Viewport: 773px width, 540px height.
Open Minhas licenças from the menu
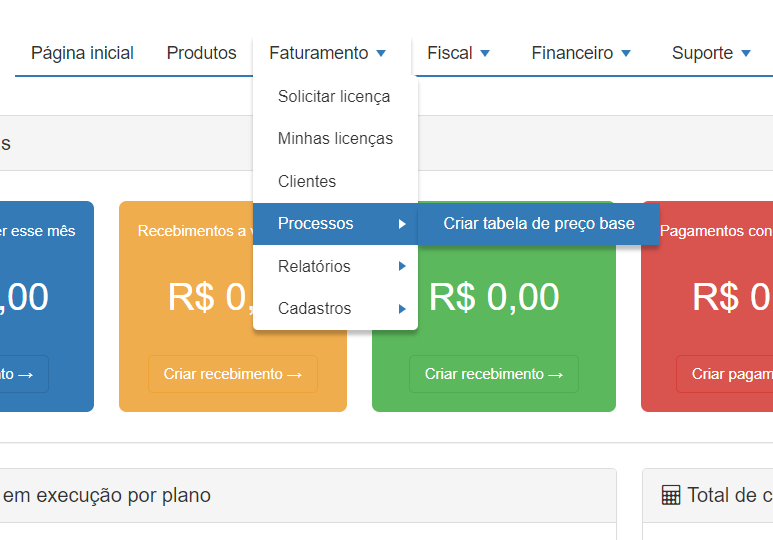point(335,139)
